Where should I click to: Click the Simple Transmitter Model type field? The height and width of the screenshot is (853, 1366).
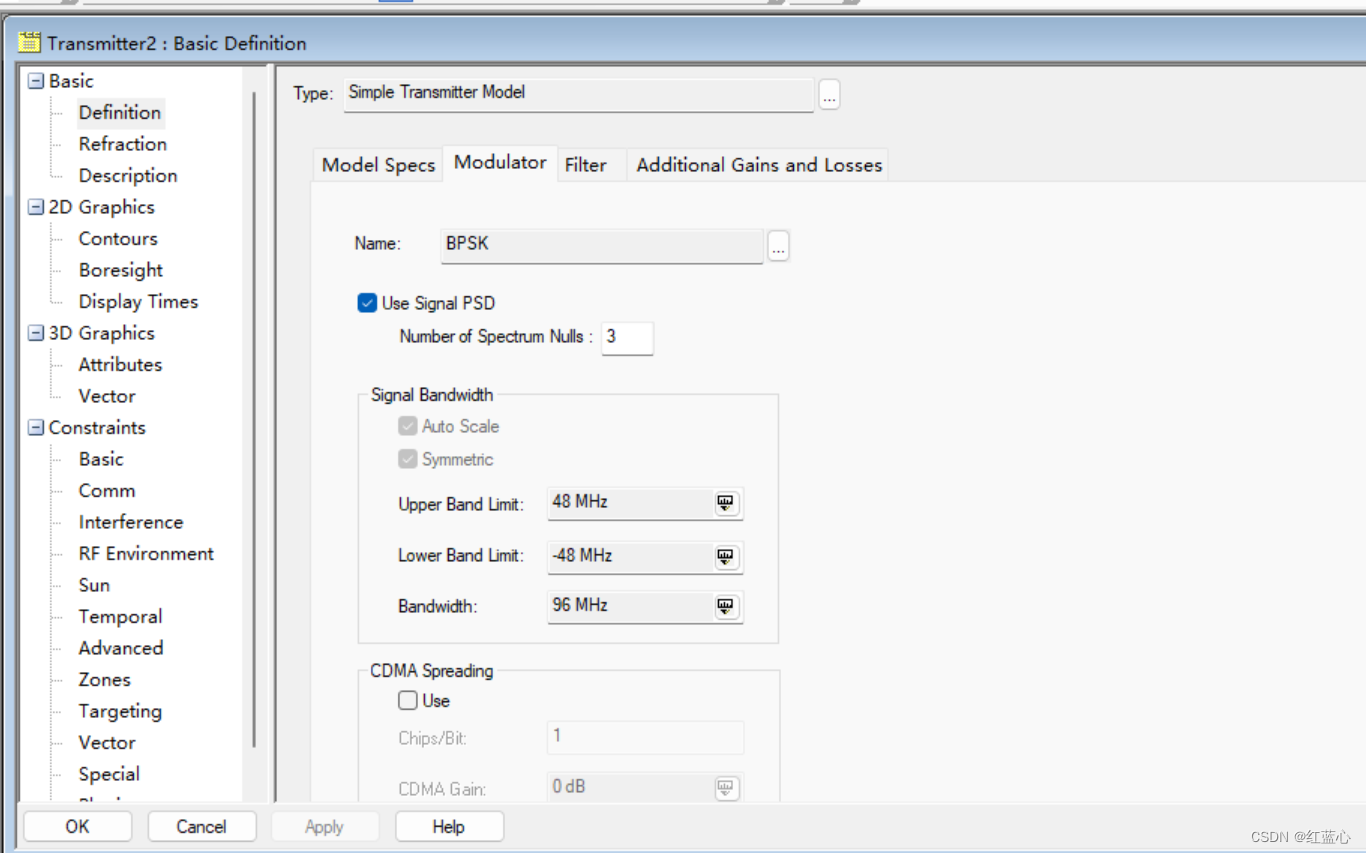579,94
